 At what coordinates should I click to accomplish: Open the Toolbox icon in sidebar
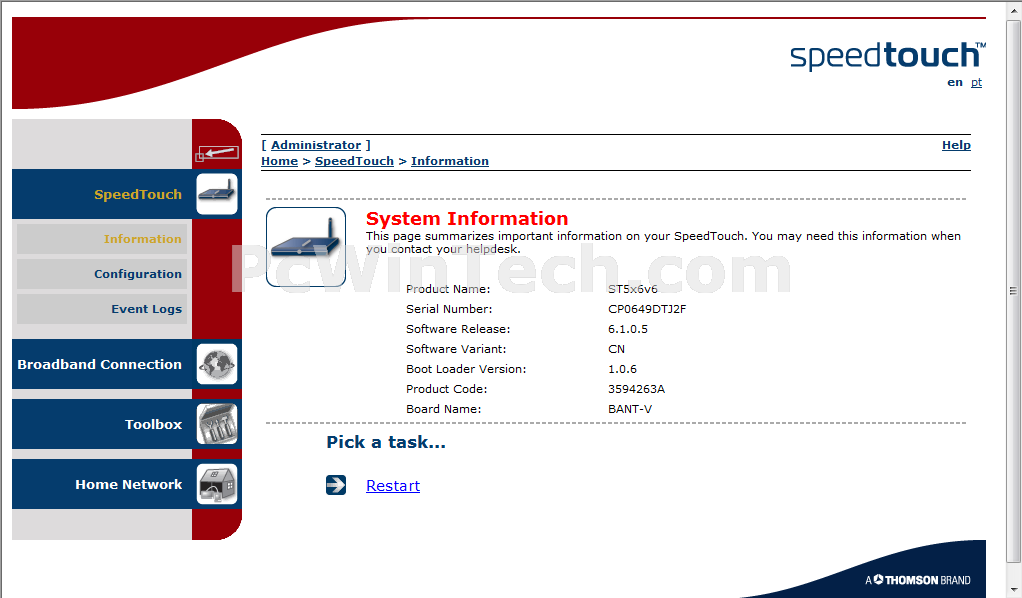pos(217,425)
